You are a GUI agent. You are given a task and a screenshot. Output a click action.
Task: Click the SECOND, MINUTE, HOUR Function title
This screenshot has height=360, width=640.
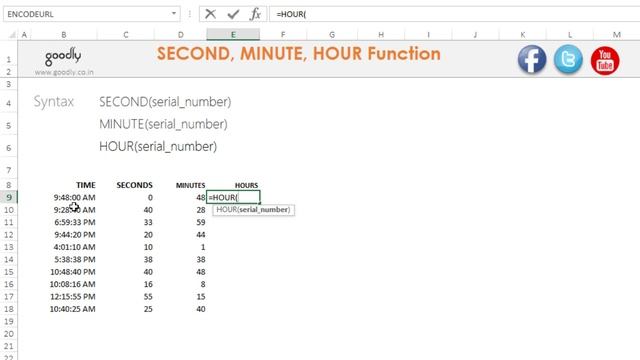click(x=299, y=54)
